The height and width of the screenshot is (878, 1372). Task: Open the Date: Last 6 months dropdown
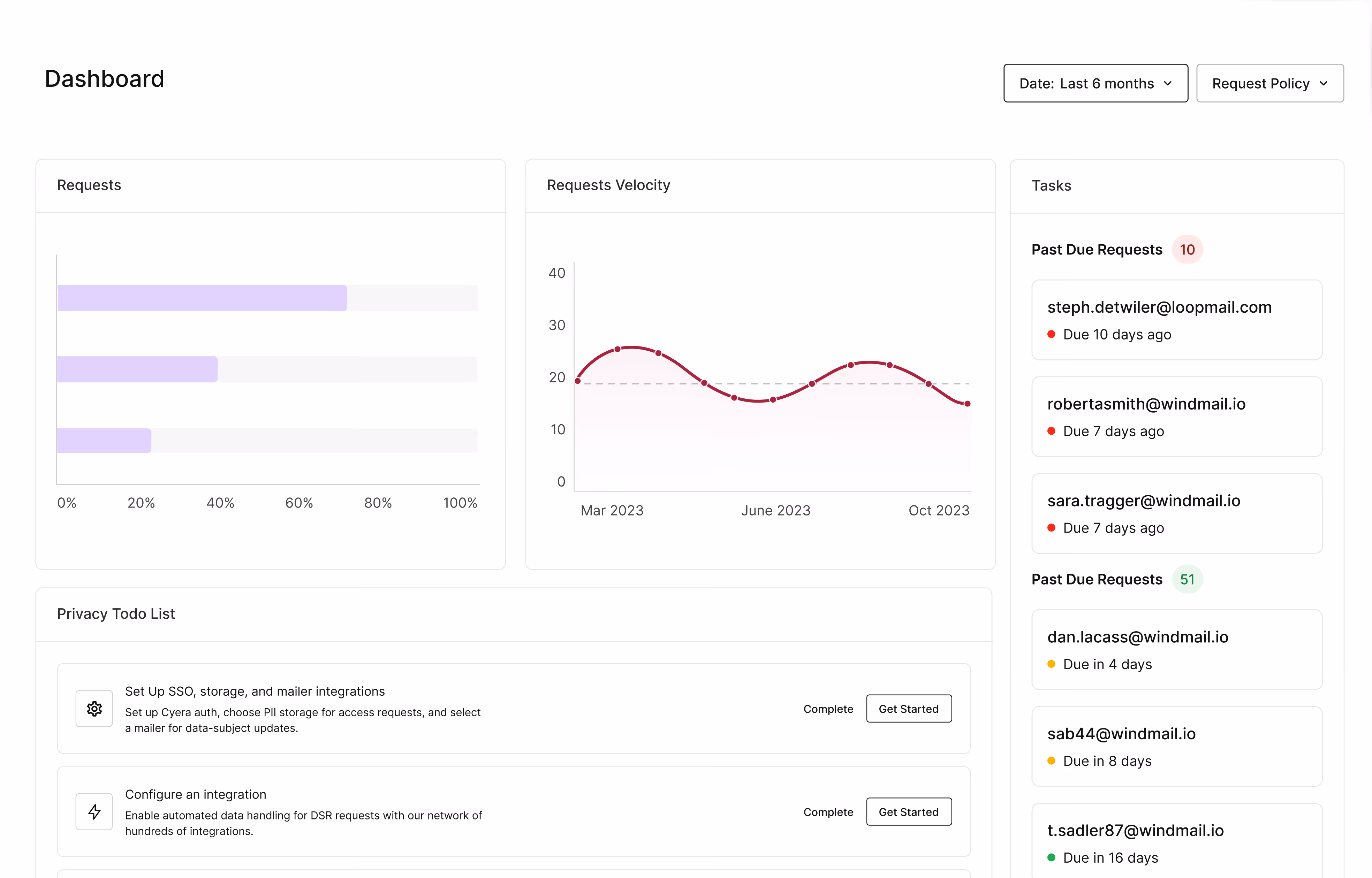1095,83
